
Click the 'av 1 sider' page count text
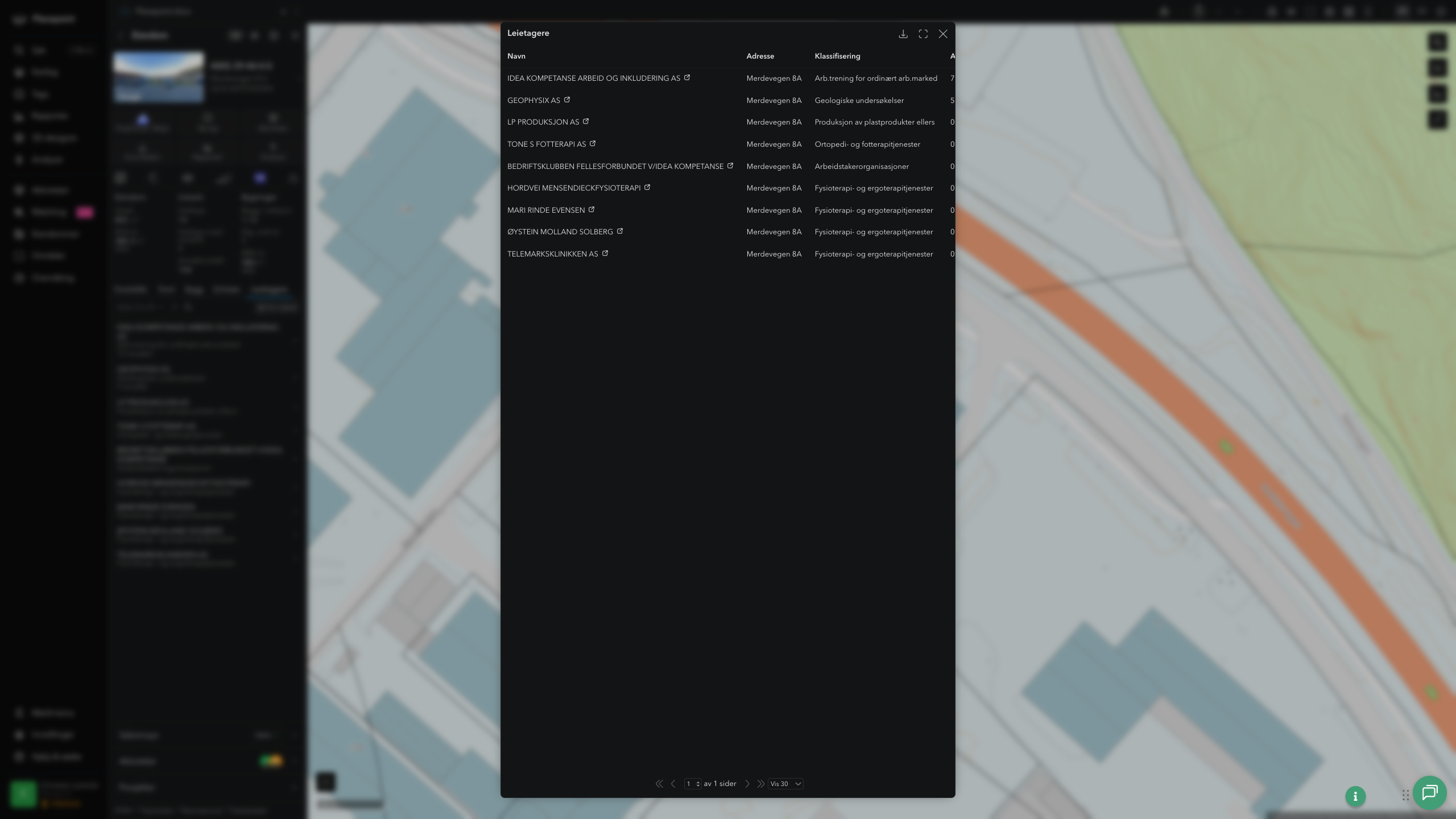(720, 784)
